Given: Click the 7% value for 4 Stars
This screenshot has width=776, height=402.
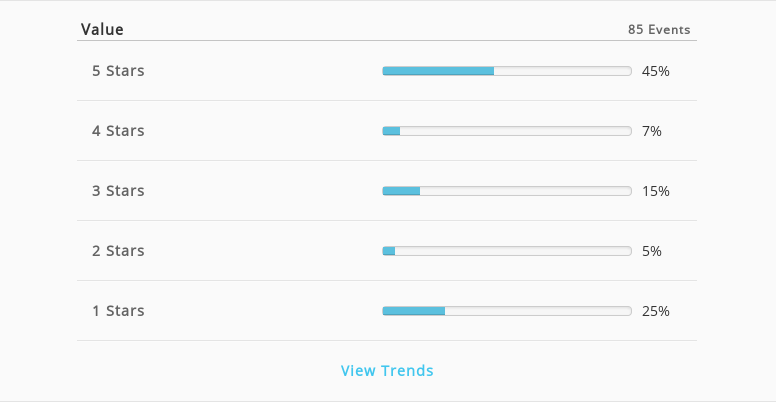Looking at the screenshot, I should pyautogui.click(x=652, y=131).
